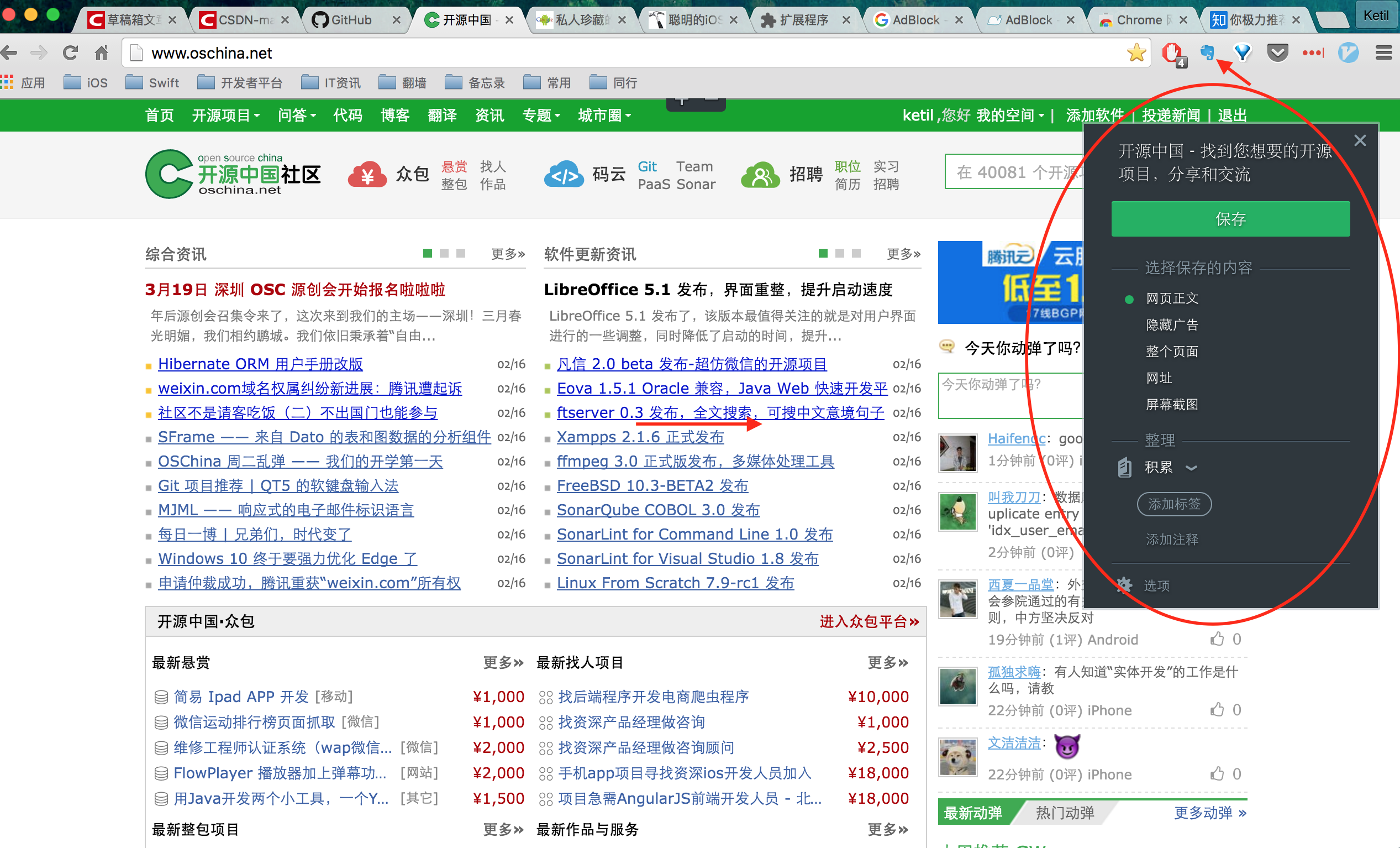Select 网页正文 save option

point(1172,299)
